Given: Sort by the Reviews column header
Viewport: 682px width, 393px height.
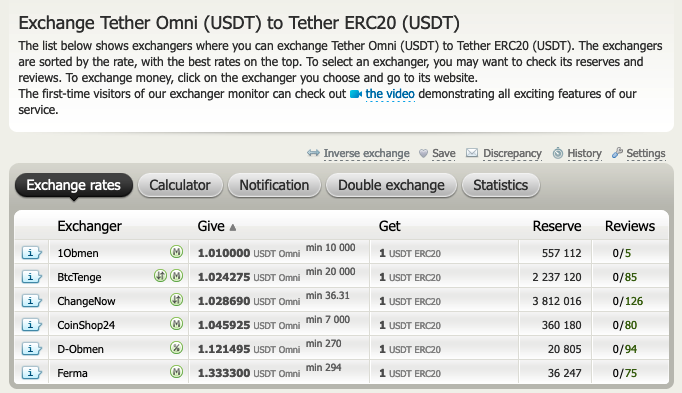Looking at the screenshot, I should coord(630,226).
